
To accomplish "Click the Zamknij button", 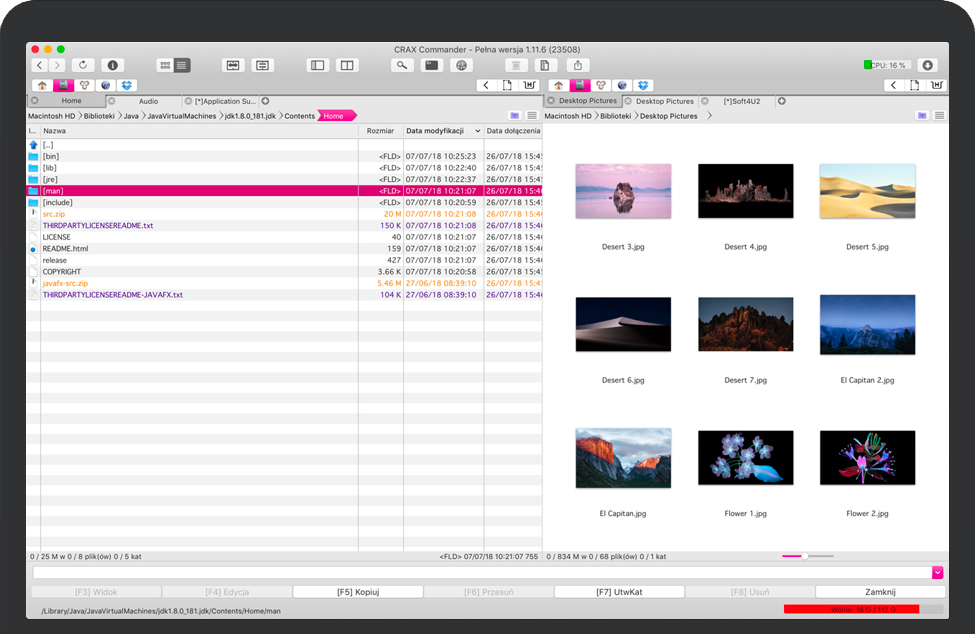I will pos(880,592).
